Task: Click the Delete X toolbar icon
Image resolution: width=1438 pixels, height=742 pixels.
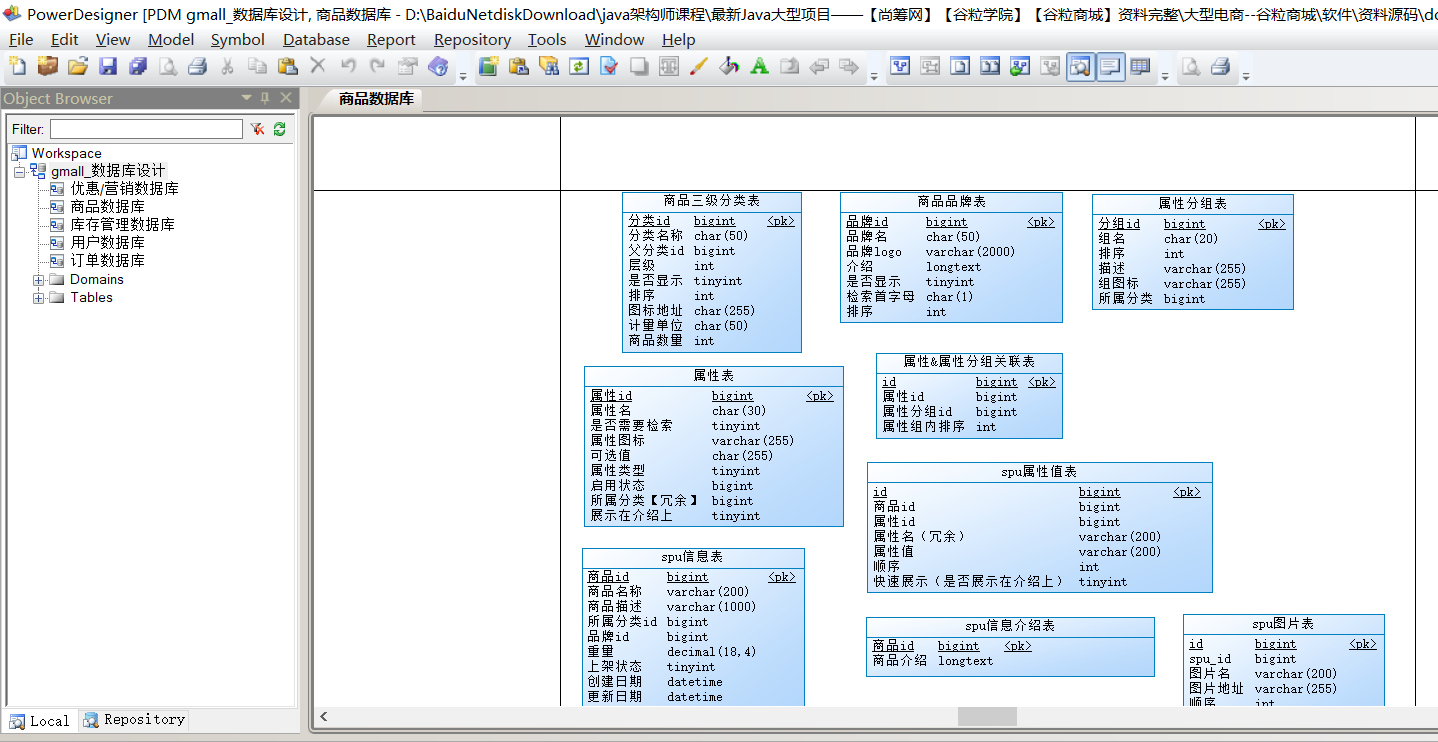Action: [x=317, y=66]
